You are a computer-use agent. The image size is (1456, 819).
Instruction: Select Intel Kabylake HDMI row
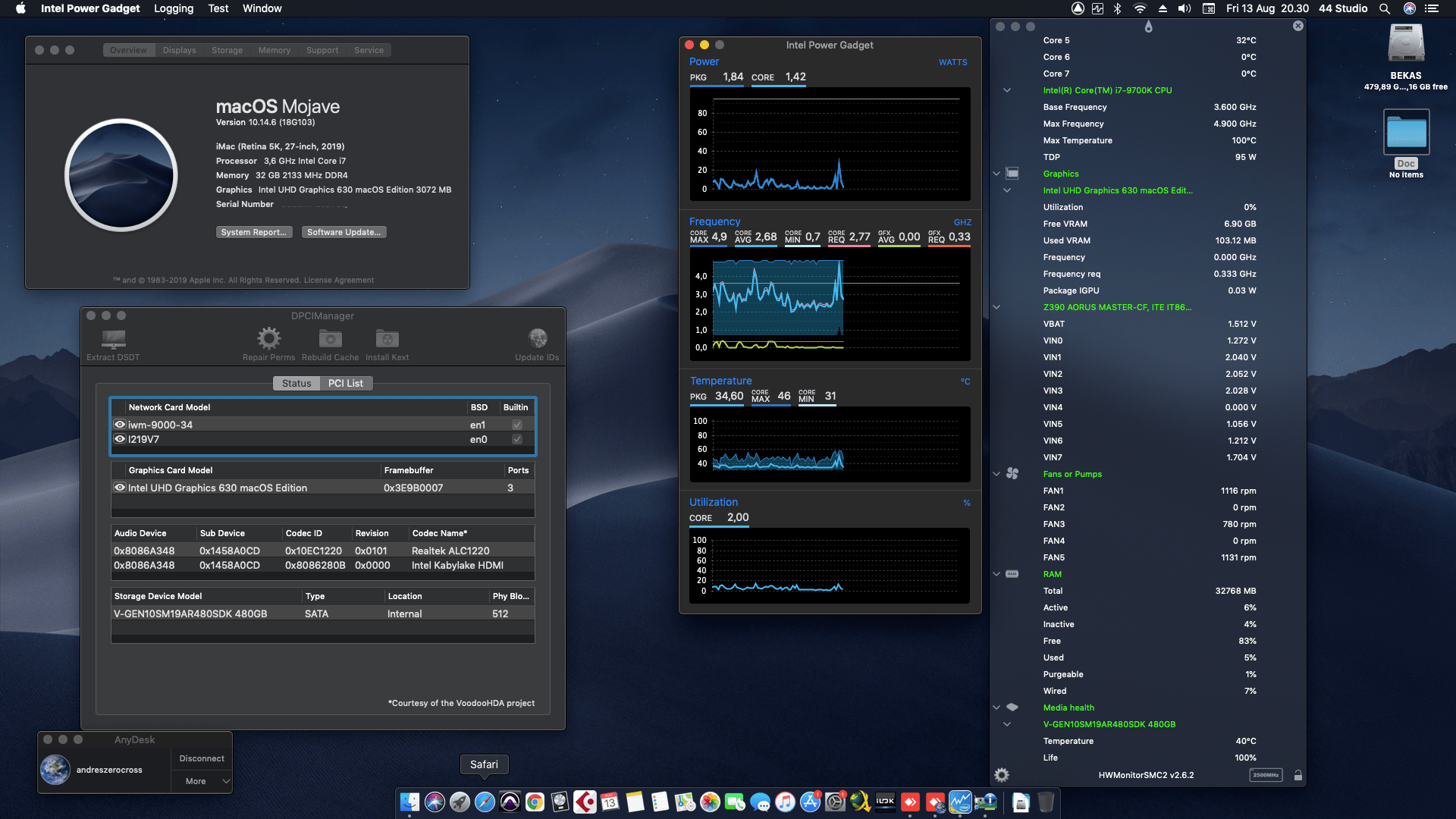pos(322,565)
